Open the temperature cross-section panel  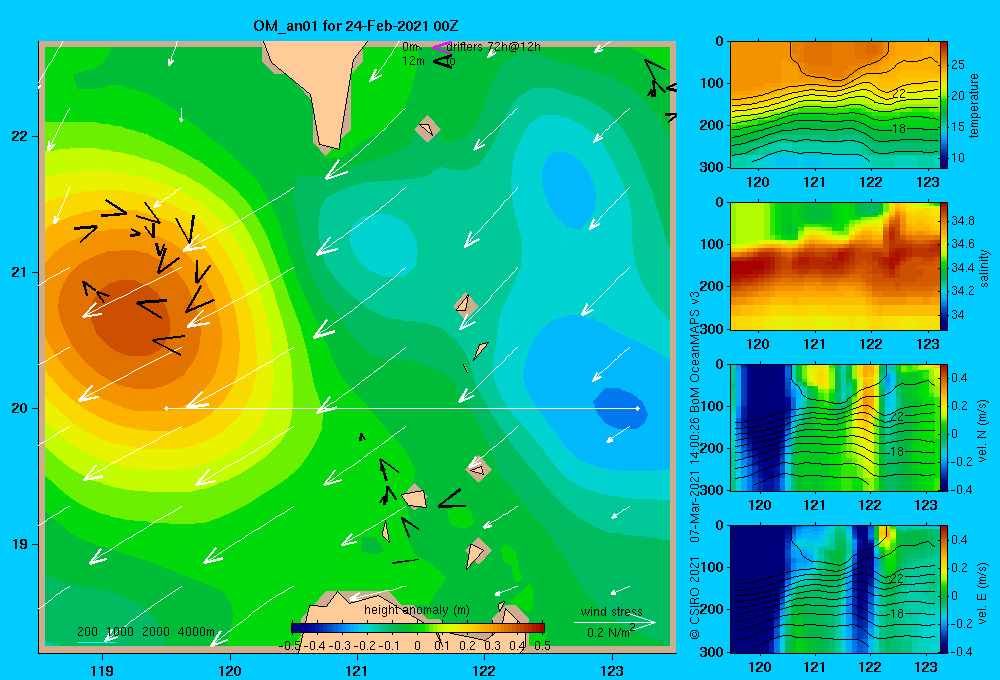point(835,105)
